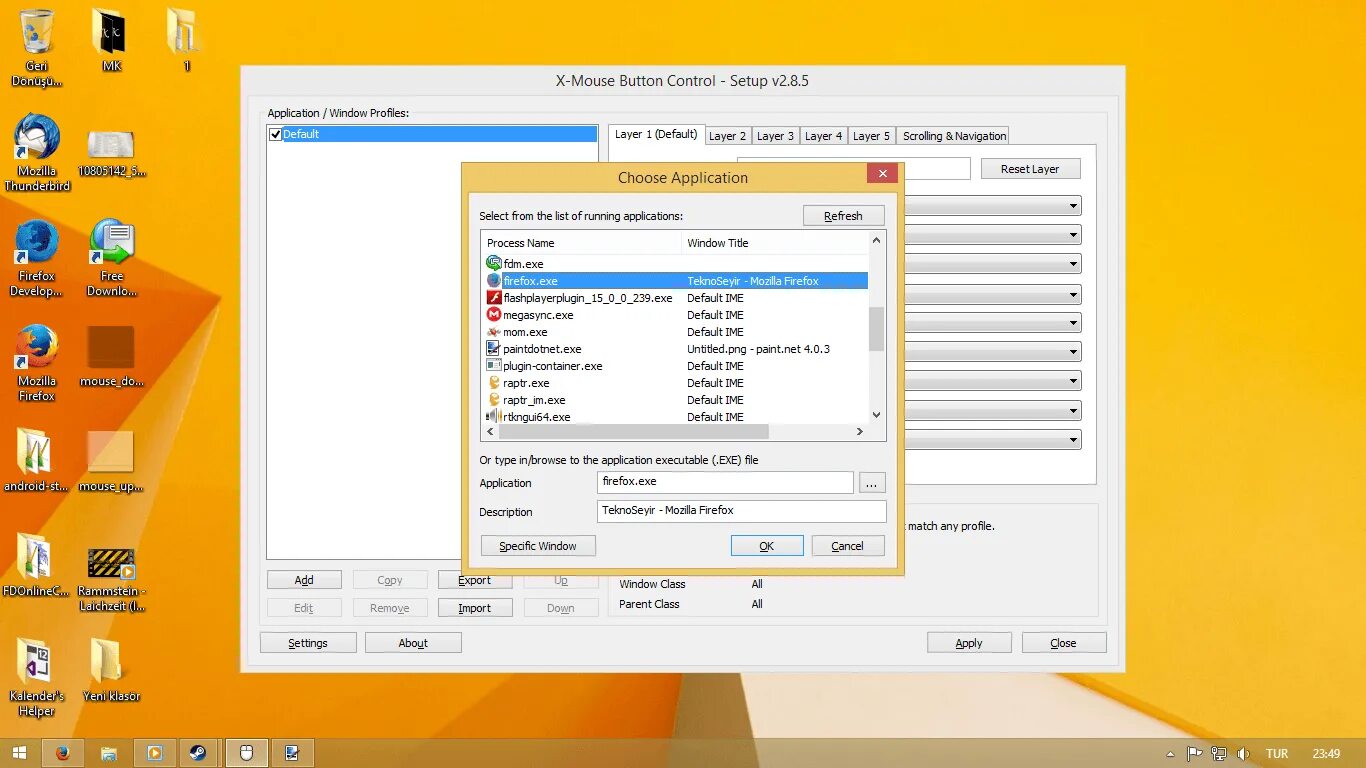Click Refresh in Choose Application dialog

(843, 216)
